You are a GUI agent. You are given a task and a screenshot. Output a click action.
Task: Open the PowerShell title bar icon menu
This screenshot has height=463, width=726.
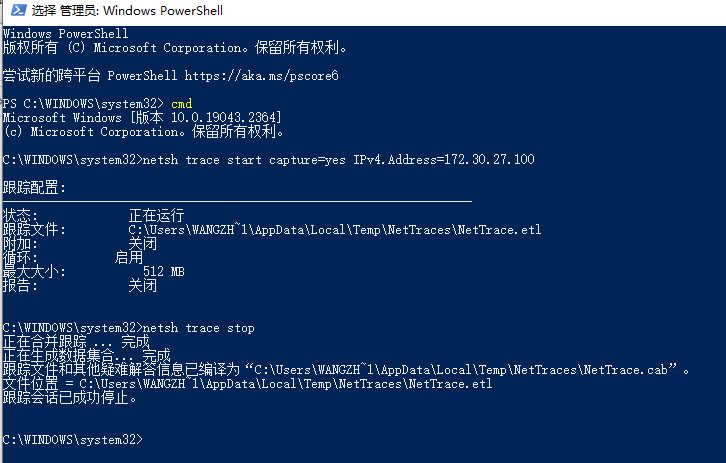coord(19,10)
